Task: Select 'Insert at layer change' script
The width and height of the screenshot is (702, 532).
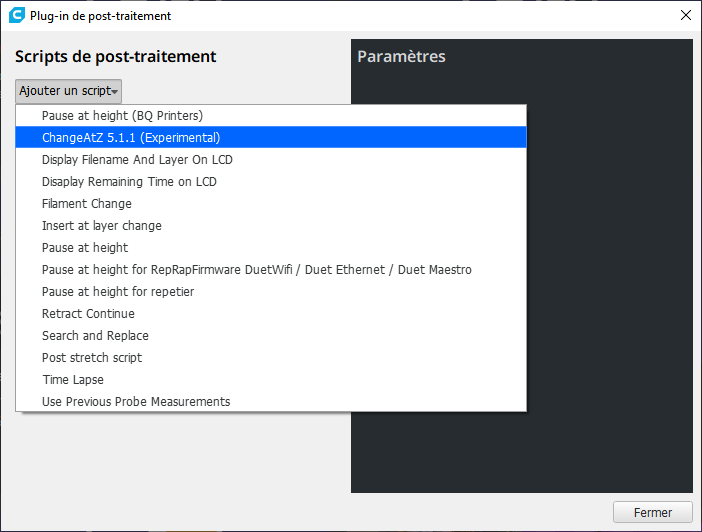Action: [x=101, y=226]
